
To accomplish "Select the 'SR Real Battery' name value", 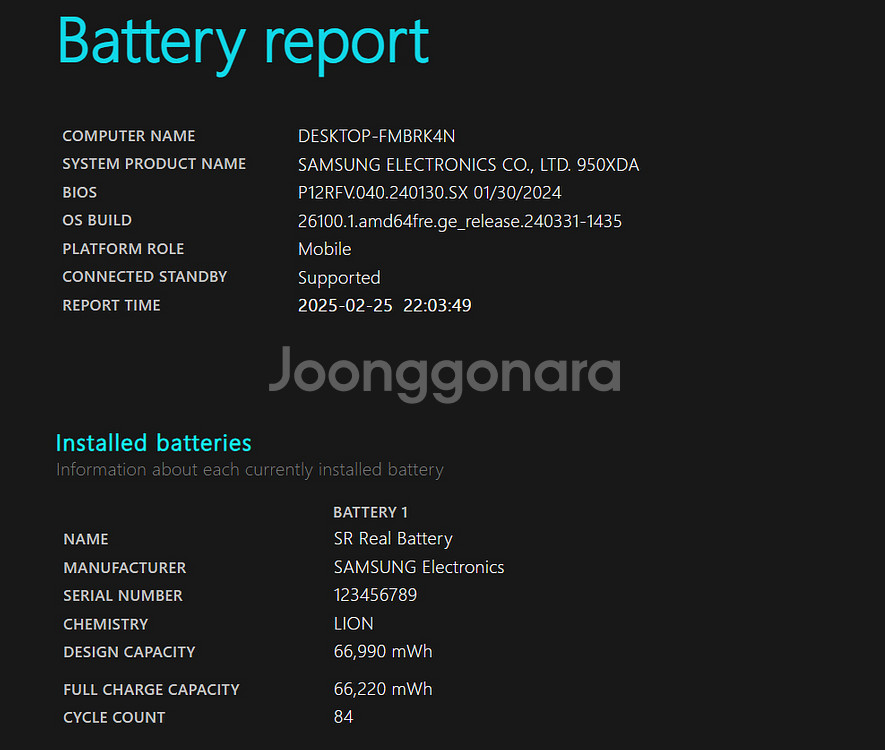I will pyautogui.click(x=393, y=539).
